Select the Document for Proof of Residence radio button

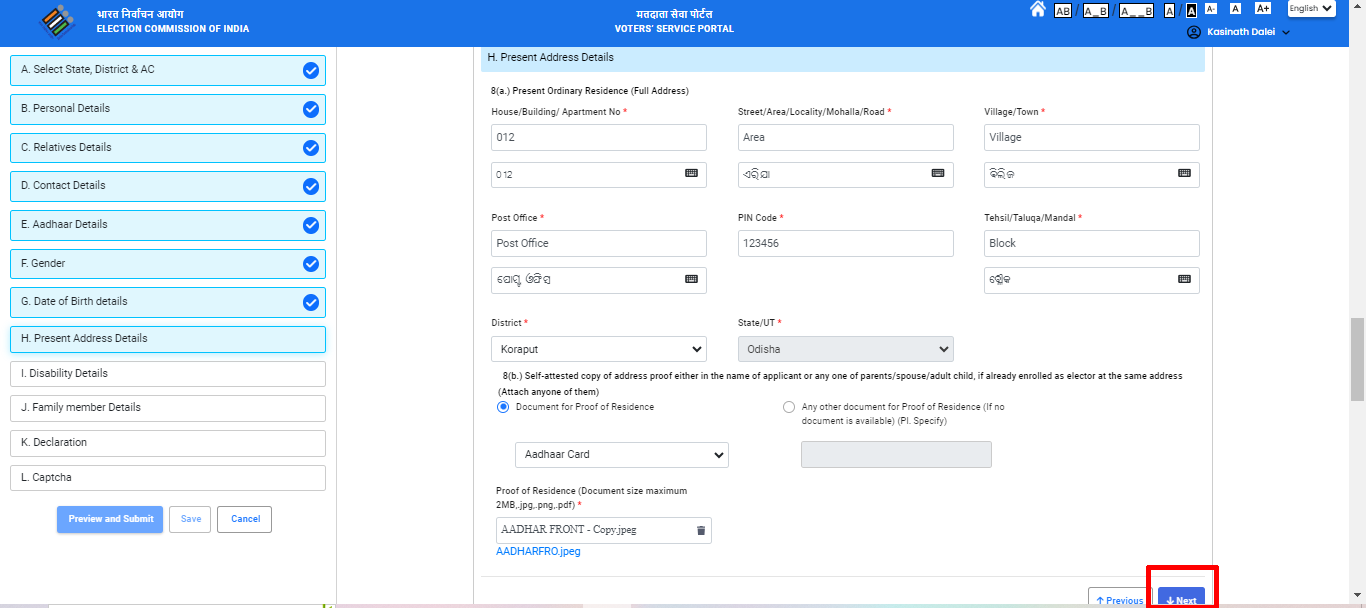pyautogui.click(x=503, y=407)
